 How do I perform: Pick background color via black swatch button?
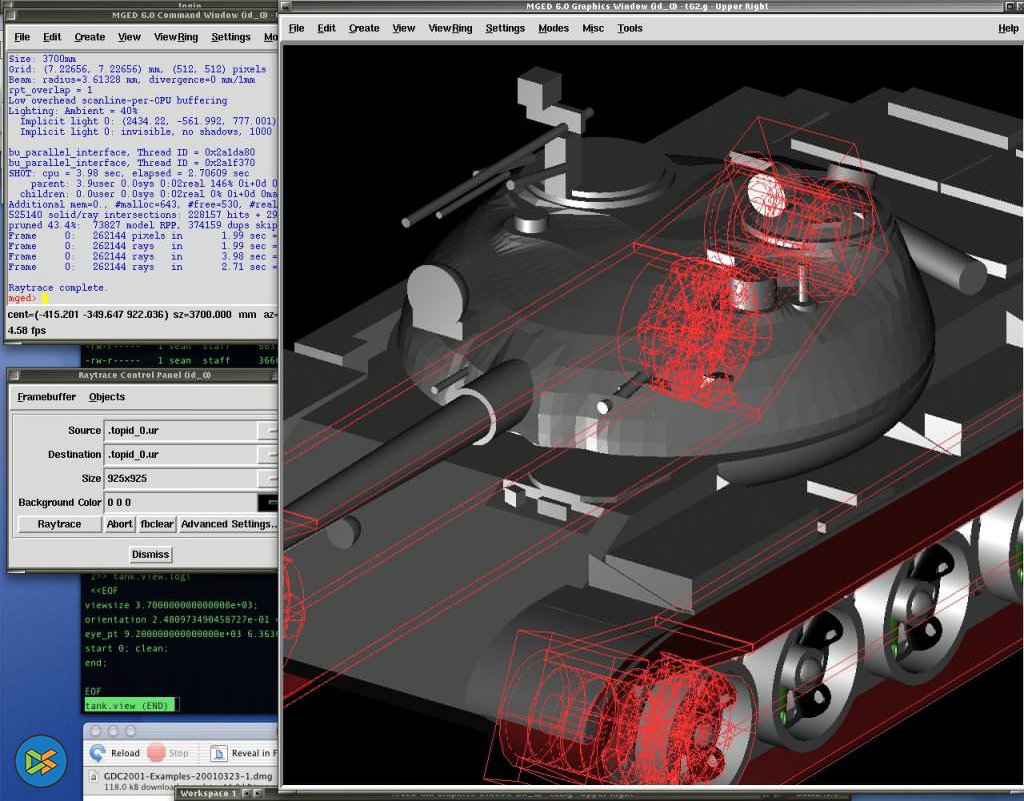tap(267, 502)
